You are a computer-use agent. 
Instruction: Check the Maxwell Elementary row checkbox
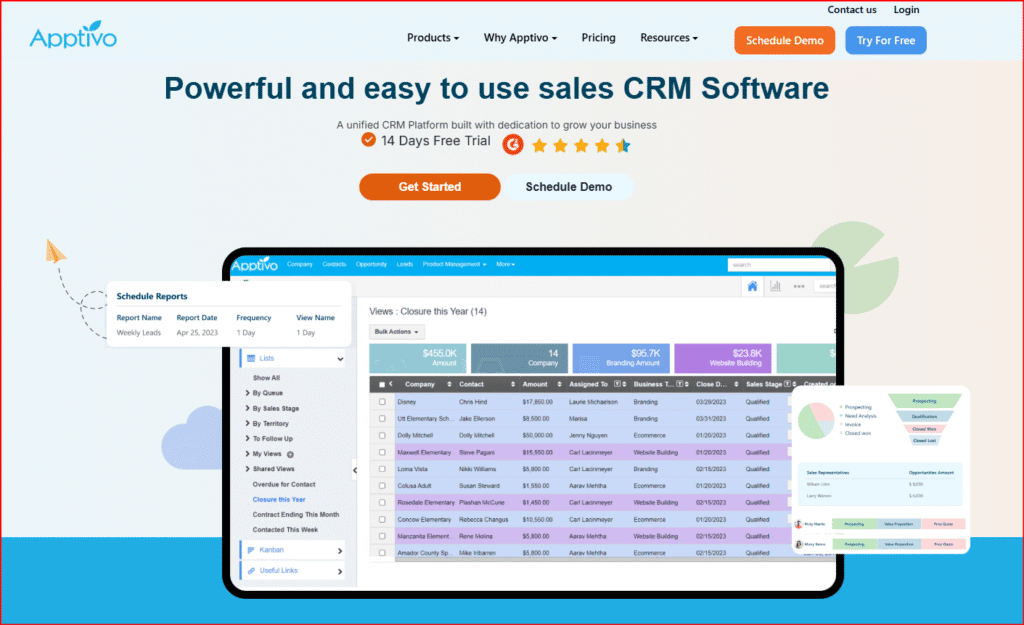coord(382,452)
